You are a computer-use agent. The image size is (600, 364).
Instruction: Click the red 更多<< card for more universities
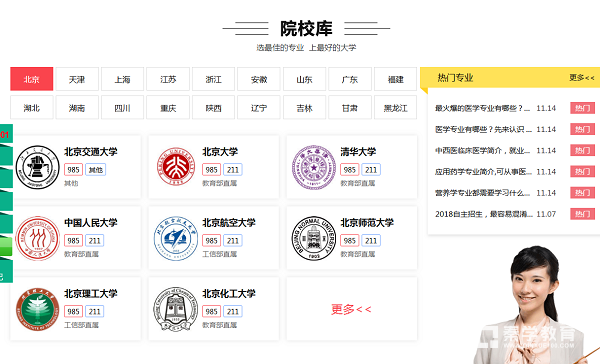[x=351, y=309]
